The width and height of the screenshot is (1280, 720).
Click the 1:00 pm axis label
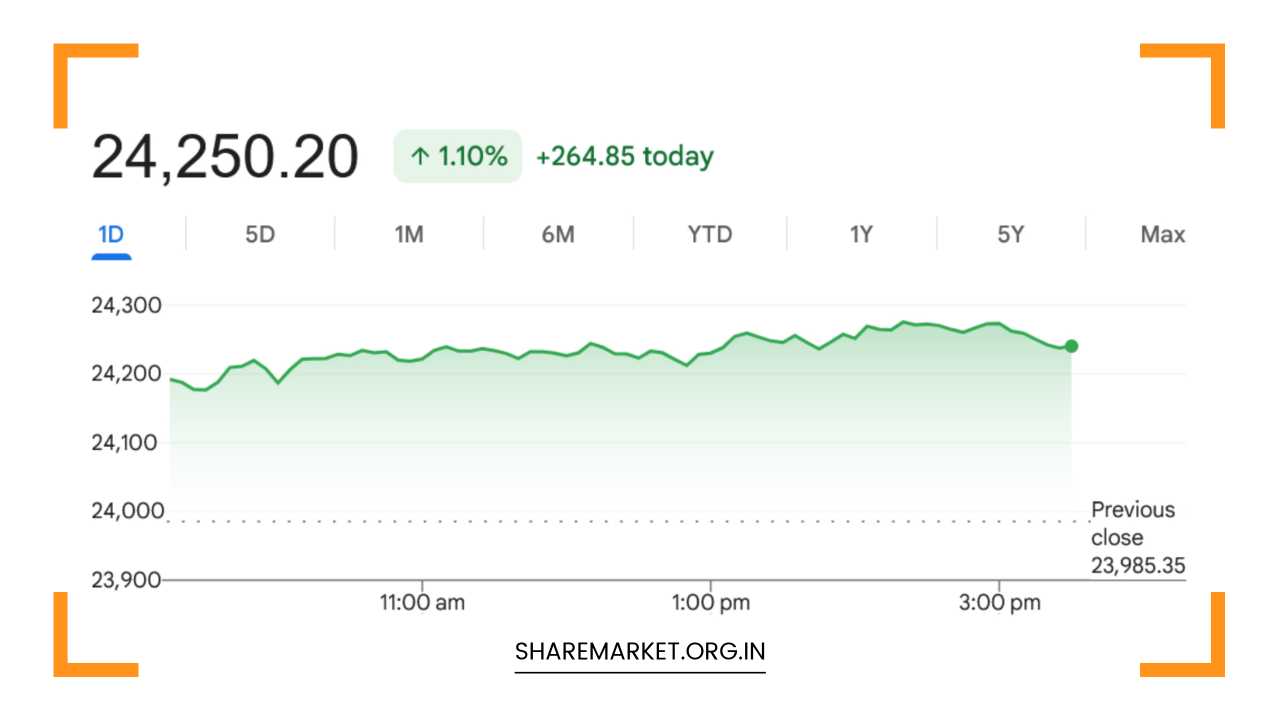pos(711,603)
